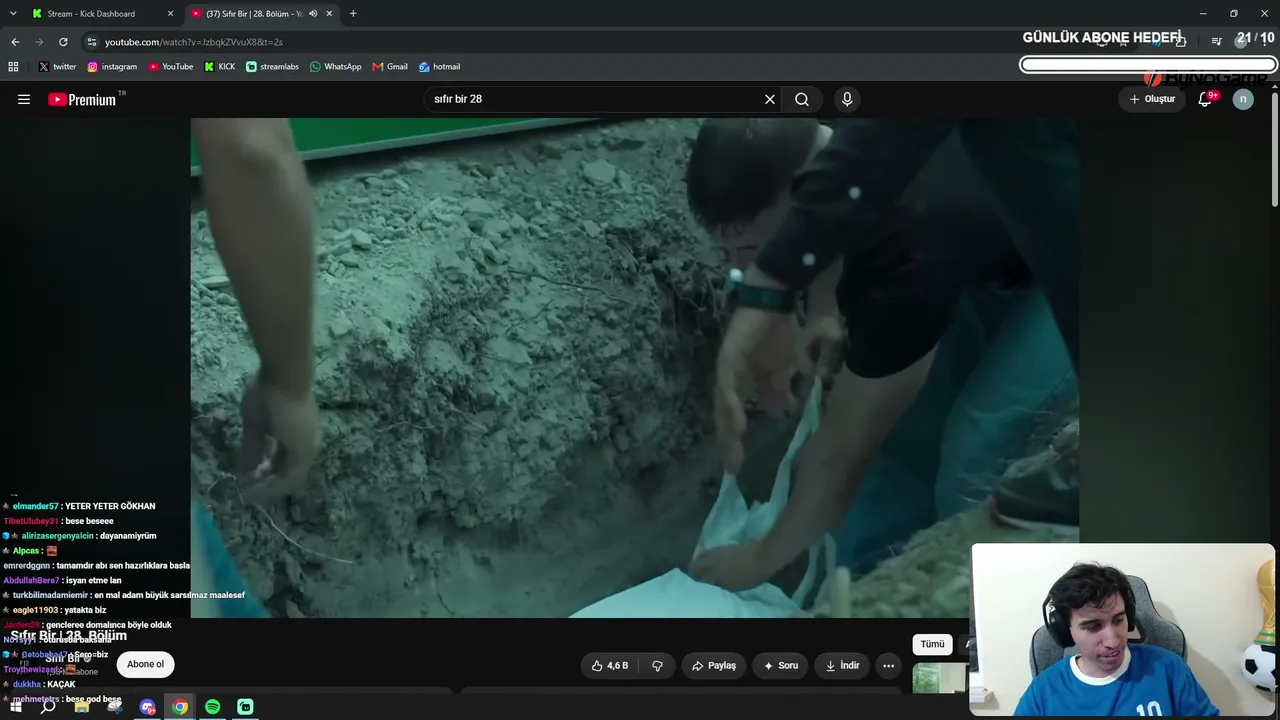Screen dimensions: 1280x720
Task: Open Streamlabs app from the taskbar
Action: tap(245, 707)
